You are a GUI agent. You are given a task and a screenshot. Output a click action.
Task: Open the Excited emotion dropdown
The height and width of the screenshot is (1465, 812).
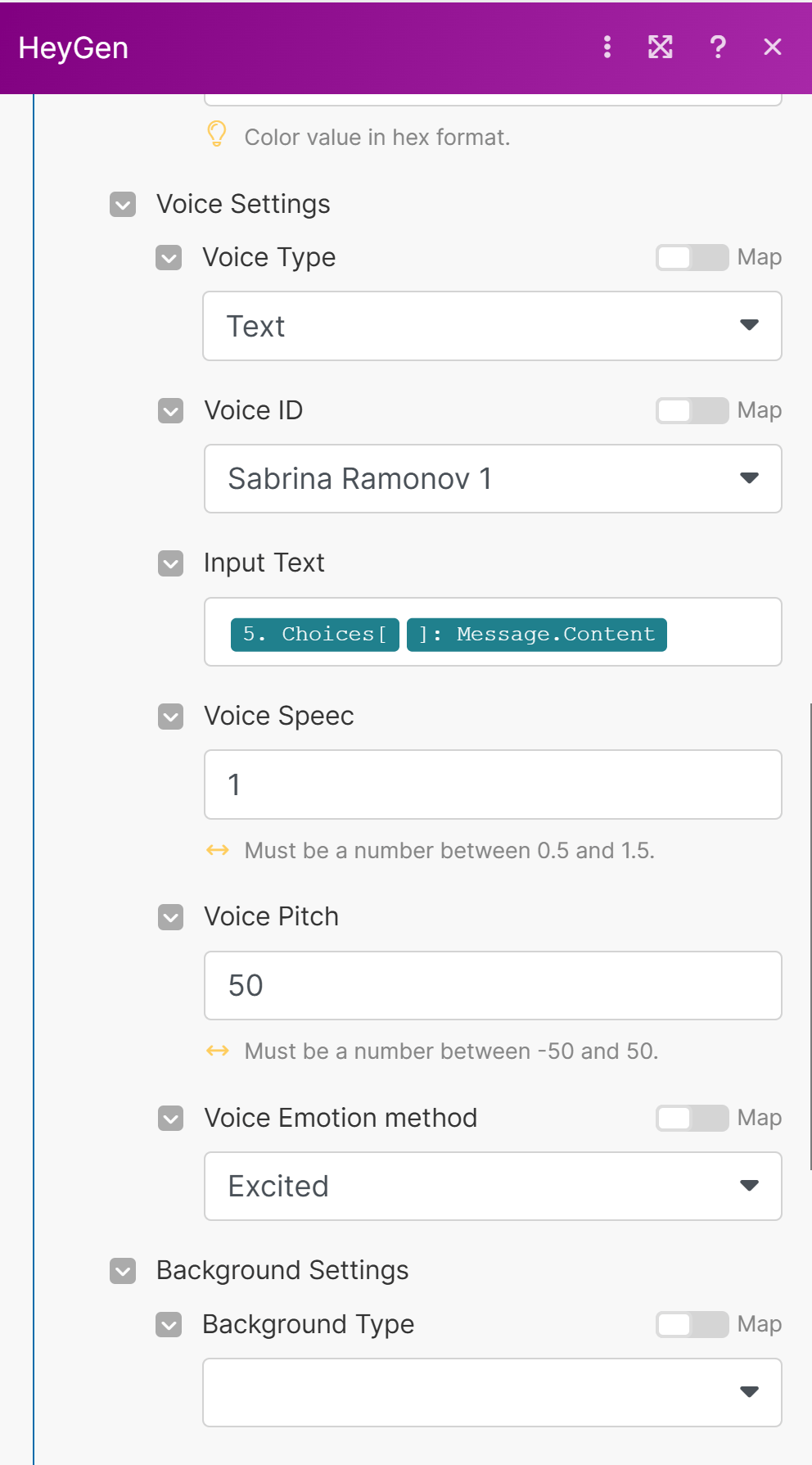492,1186
